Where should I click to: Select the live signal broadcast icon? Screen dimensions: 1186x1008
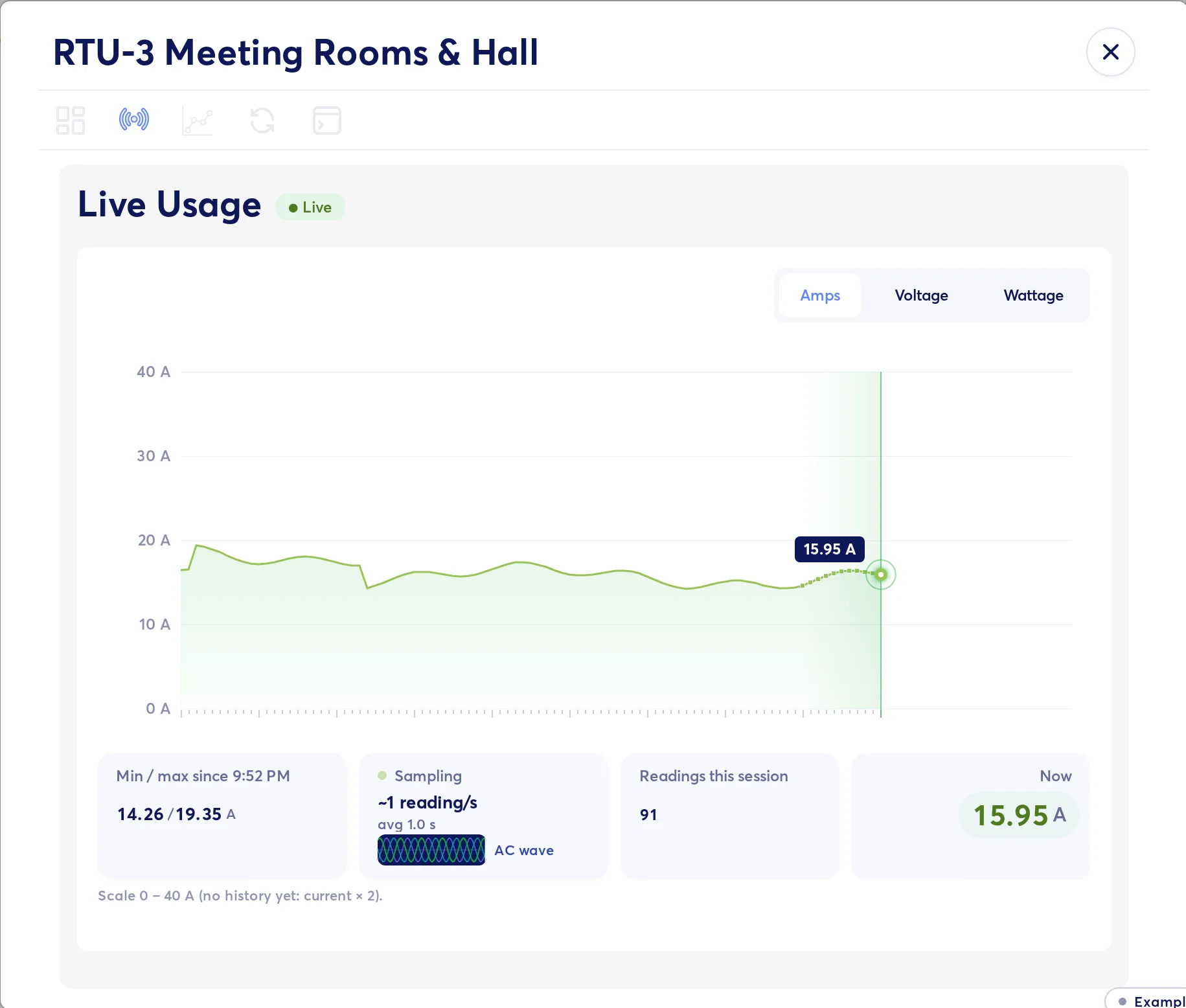tap(134, 120)
